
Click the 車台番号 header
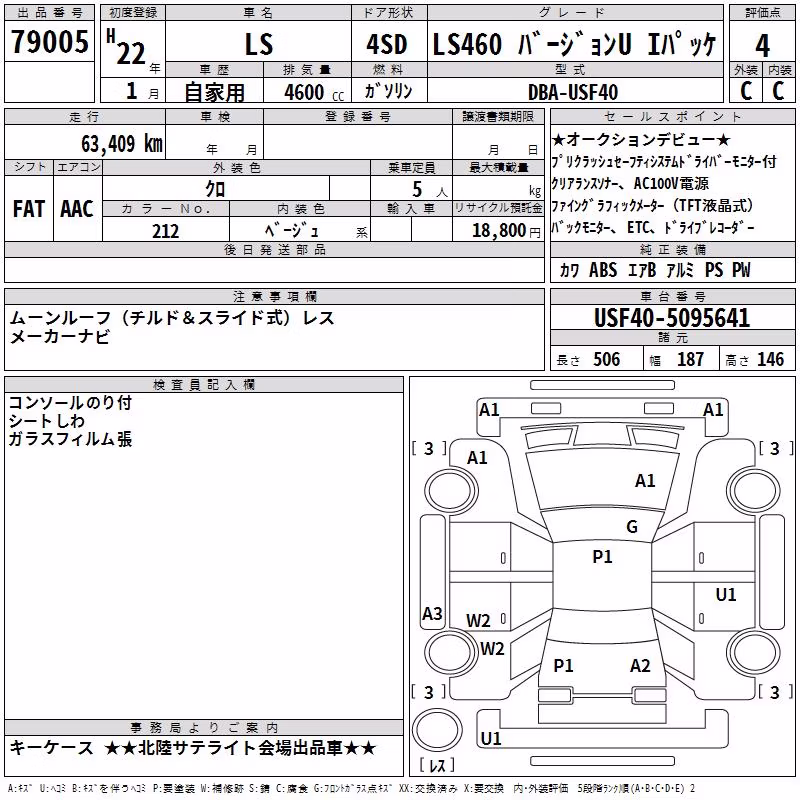click(x=672, y=296)
